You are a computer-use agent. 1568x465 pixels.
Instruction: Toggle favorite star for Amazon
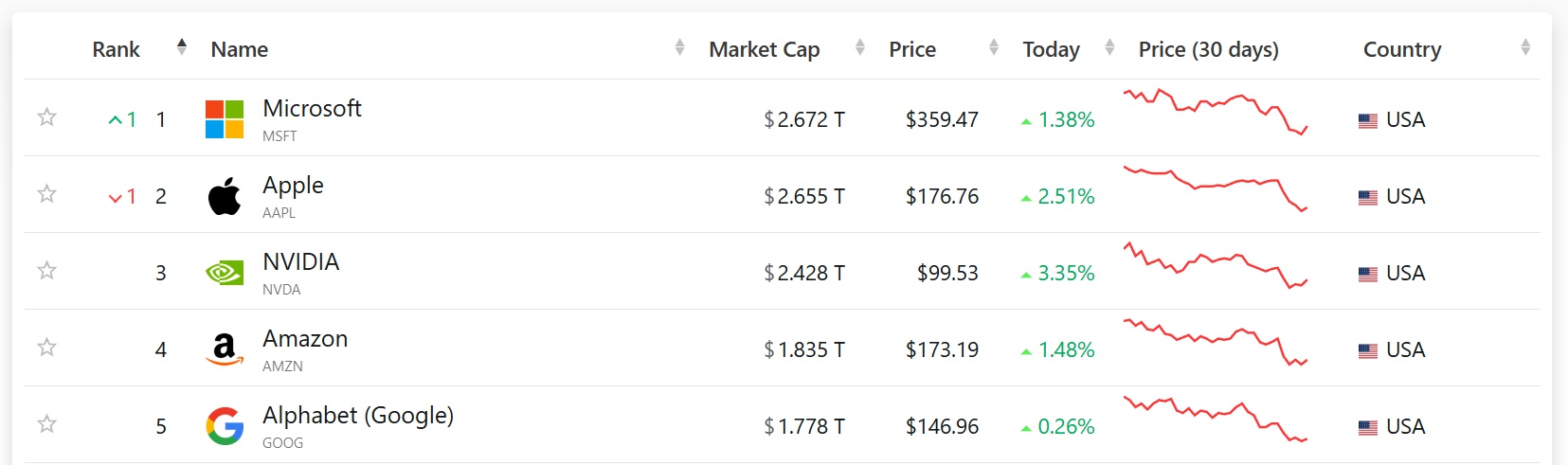[x=46, y=348]
